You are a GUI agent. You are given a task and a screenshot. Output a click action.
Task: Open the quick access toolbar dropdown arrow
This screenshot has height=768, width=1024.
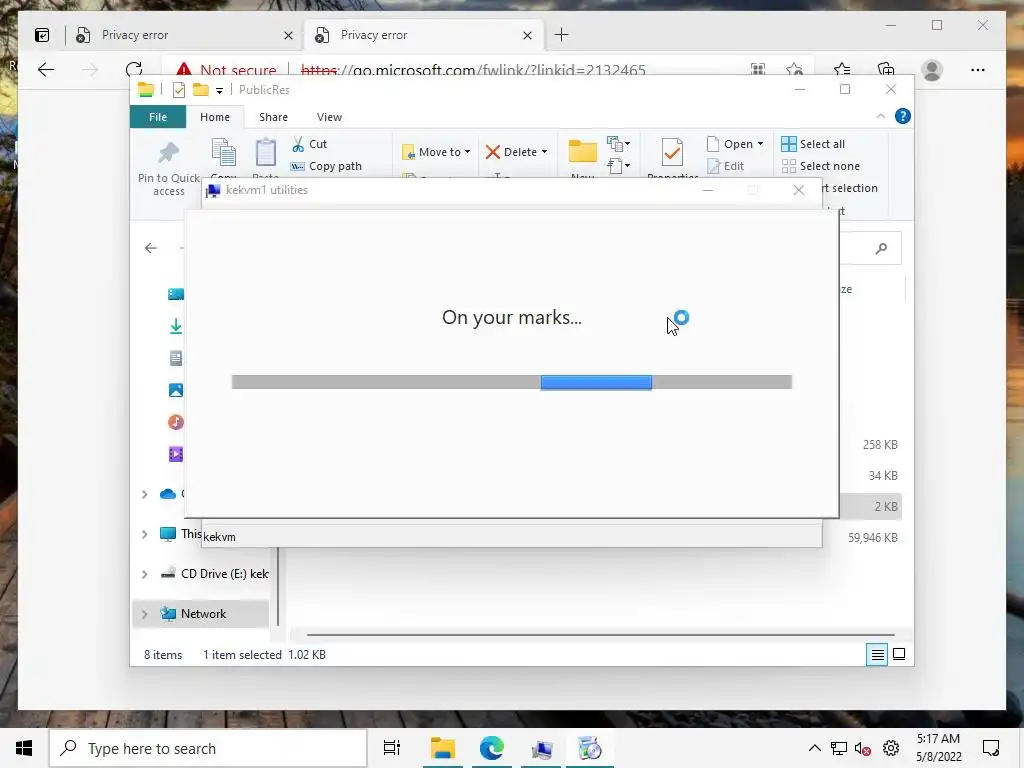[x=219, y=90]
